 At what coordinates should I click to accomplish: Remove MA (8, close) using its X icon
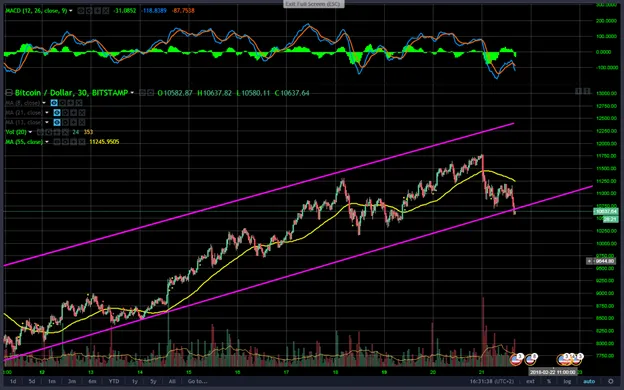79,103
